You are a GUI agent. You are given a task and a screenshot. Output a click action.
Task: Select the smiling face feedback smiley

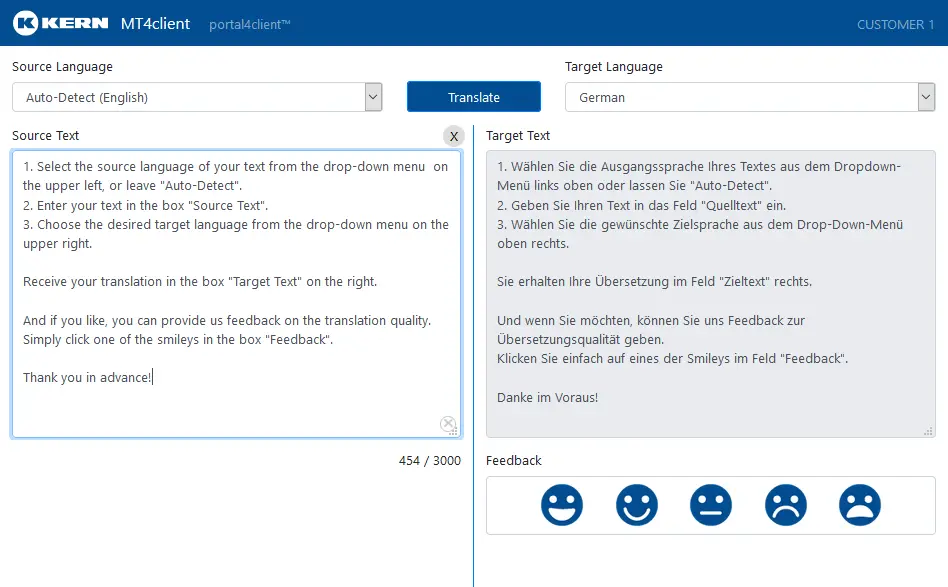(636, 505)
